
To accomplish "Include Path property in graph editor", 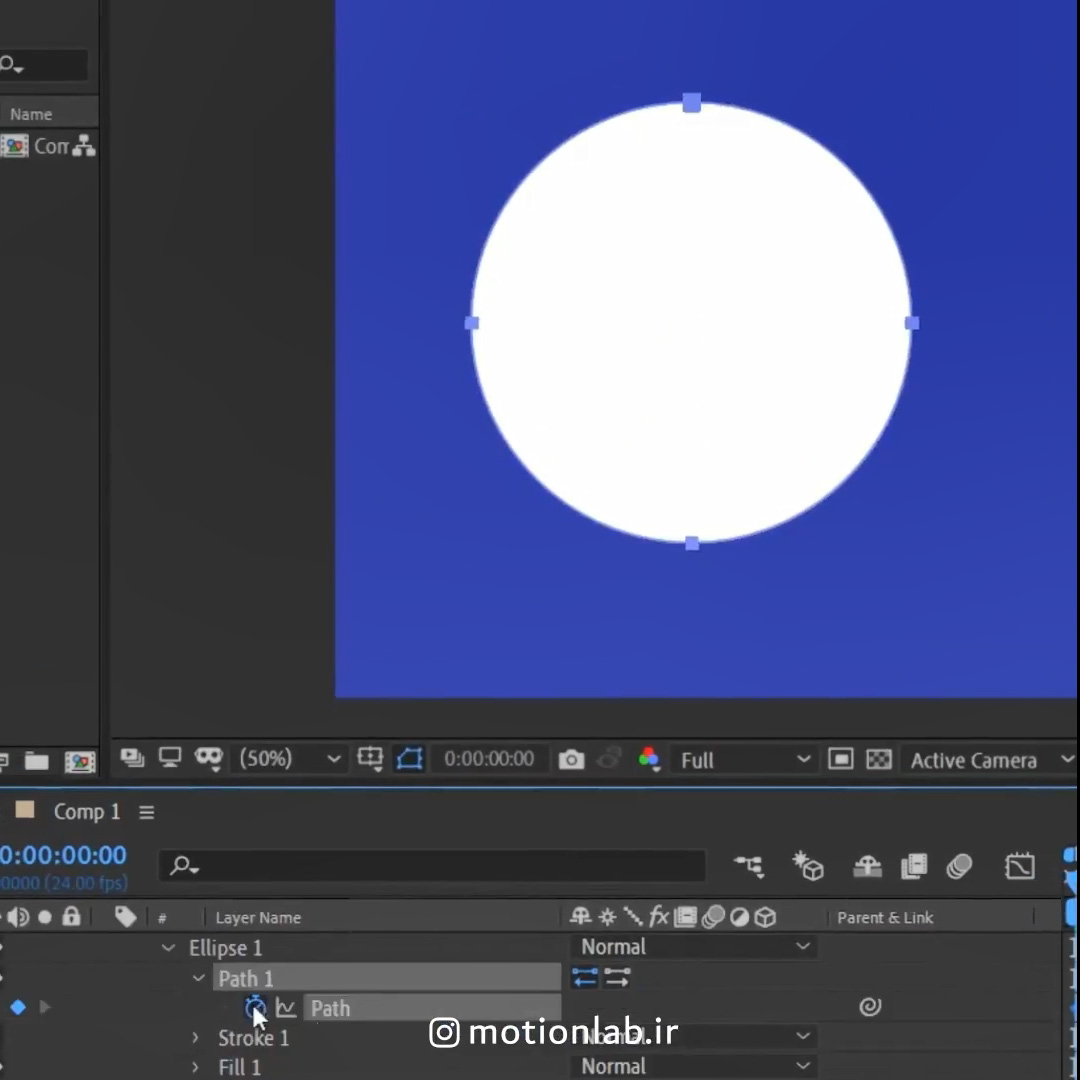I will pos(286,1008).
